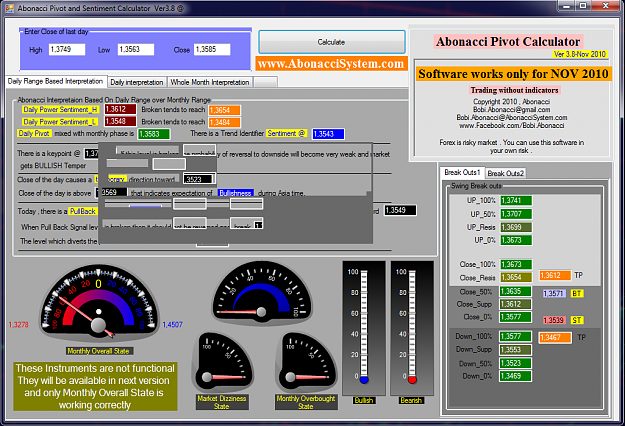Screen dimensions: 625x426
Task: Click the app icon in title bar
Action: tap(10, 8)
